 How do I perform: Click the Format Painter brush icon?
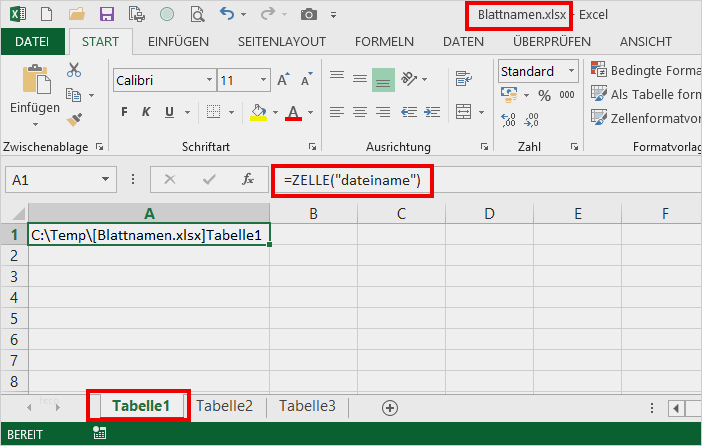pos(74,119)
